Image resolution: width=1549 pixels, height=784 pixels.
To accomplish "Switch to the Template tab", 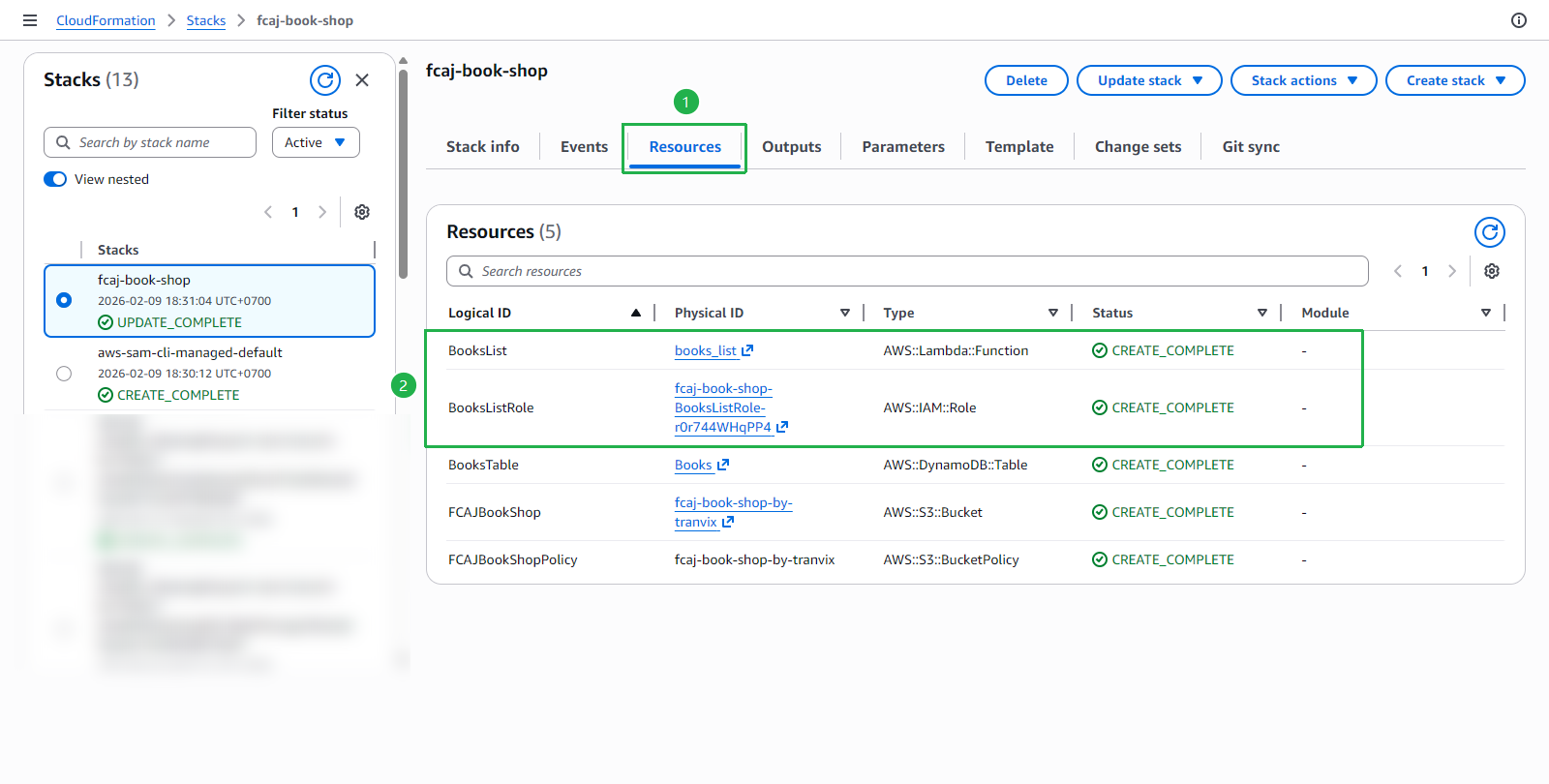I will click(x=1019, y=147).
